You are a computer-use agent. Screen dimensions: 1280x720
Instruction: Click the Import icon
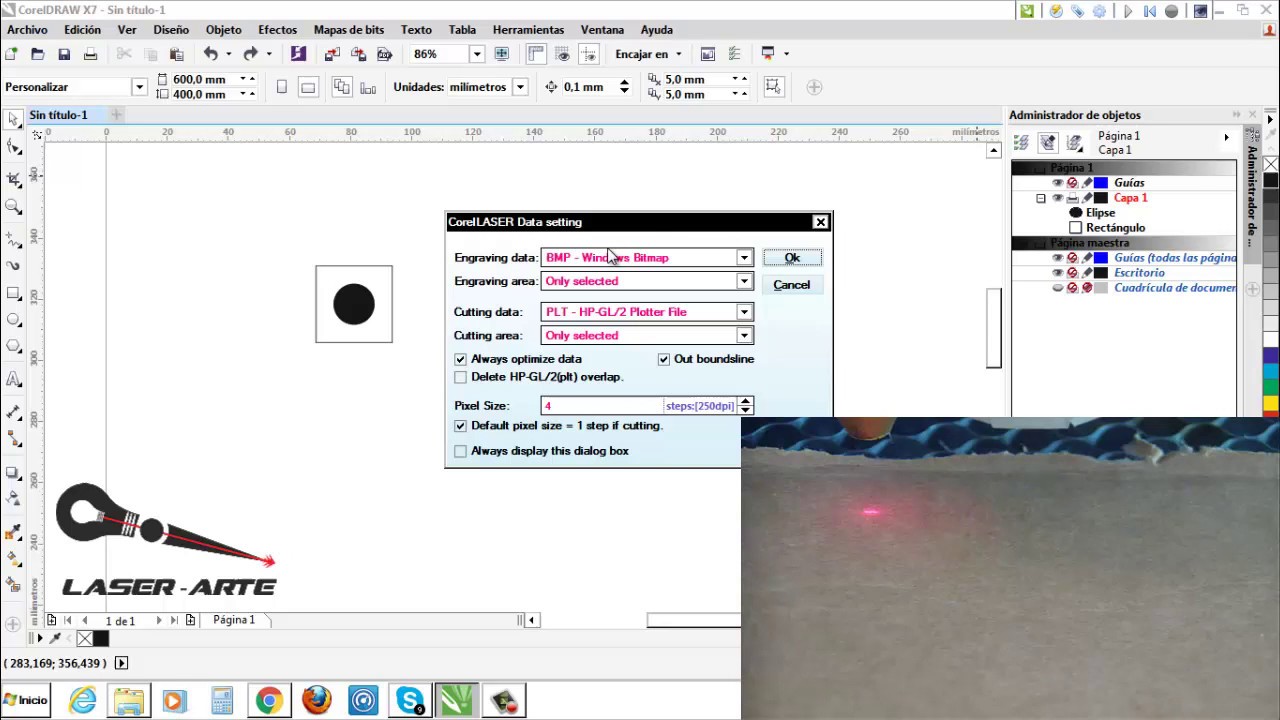tap(333, 54)
